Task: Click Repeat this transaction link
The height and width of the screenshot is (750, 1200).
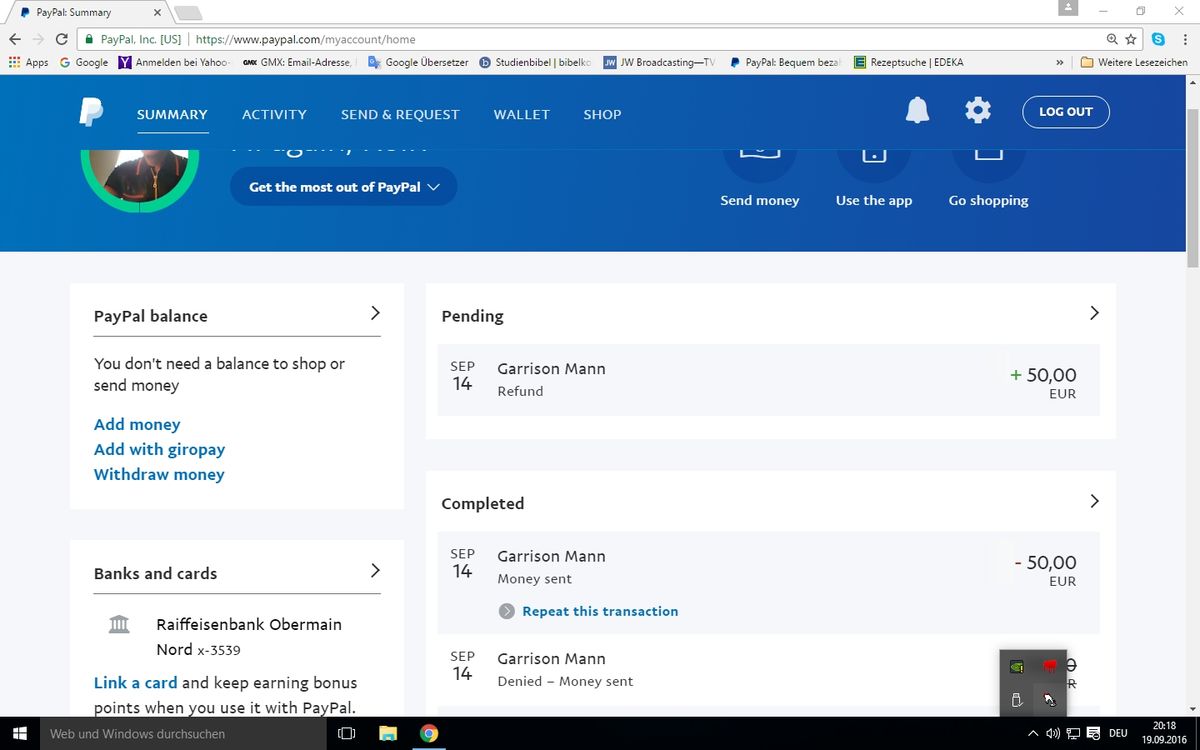Action: [x=600, y=611]
